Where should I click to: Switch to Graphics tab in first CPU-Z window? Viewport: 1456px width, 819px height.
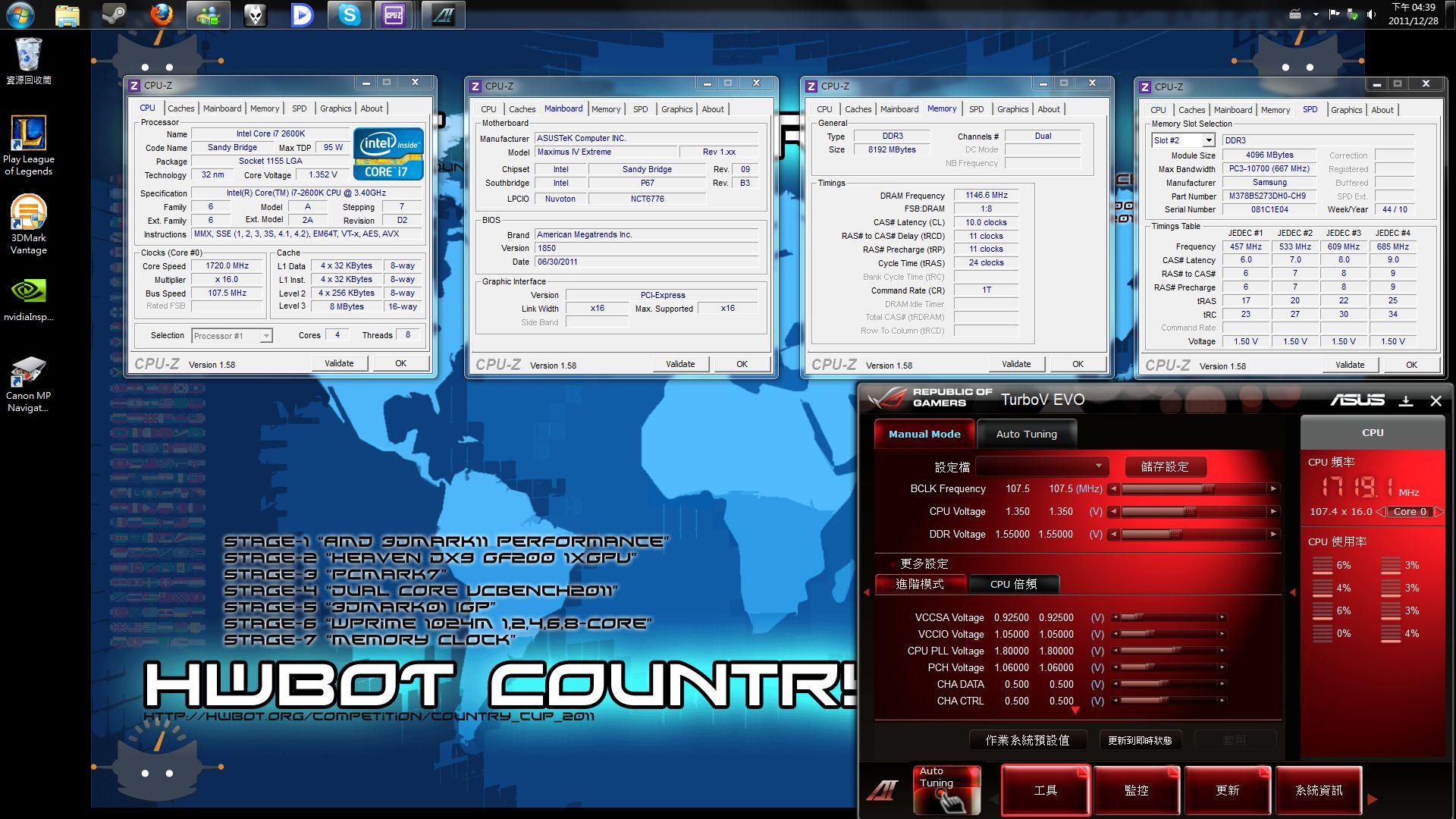335,108
